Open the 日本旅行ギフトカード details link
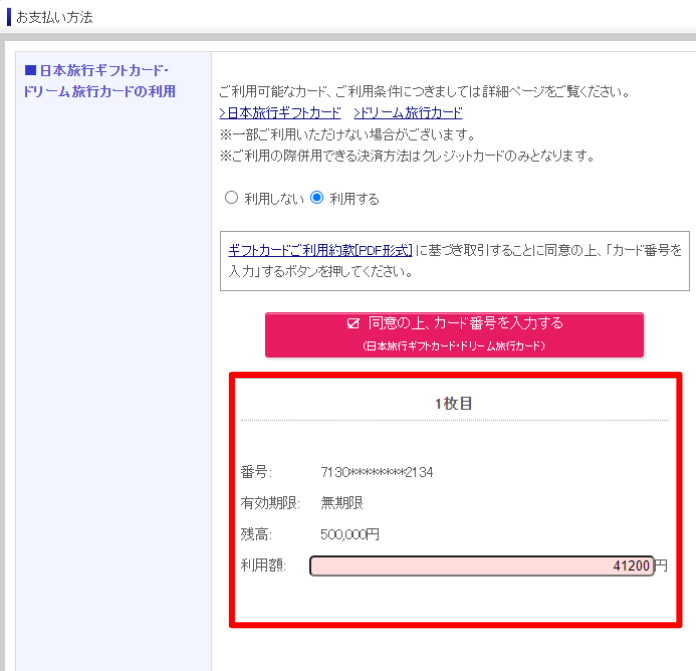This screenshot has width=696, height=671. [x=280, y=113]
